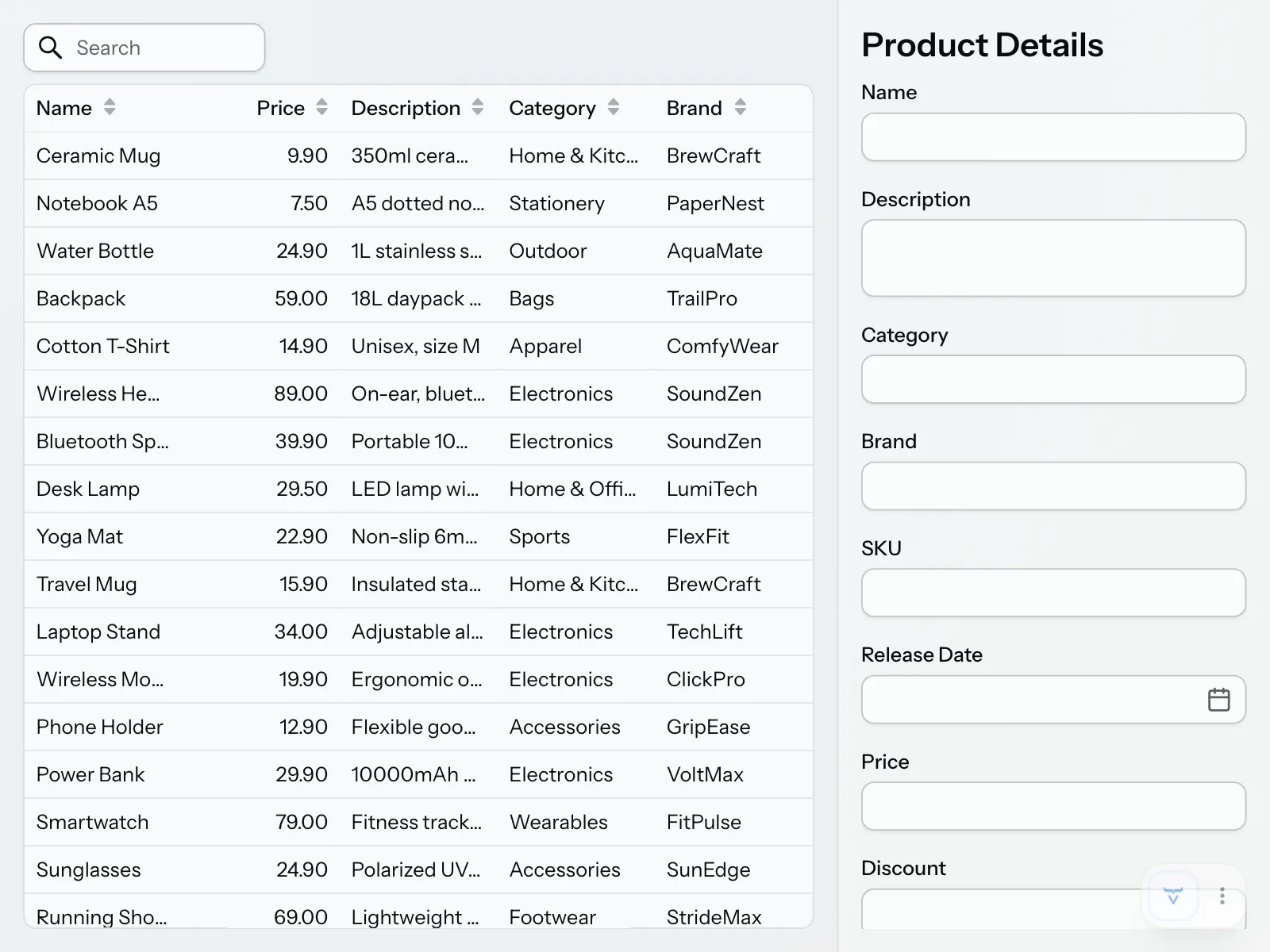This screenshot has width=1270, height=952.
Task: Sort table by Price column arrows
Action: [x=321, y=107]
